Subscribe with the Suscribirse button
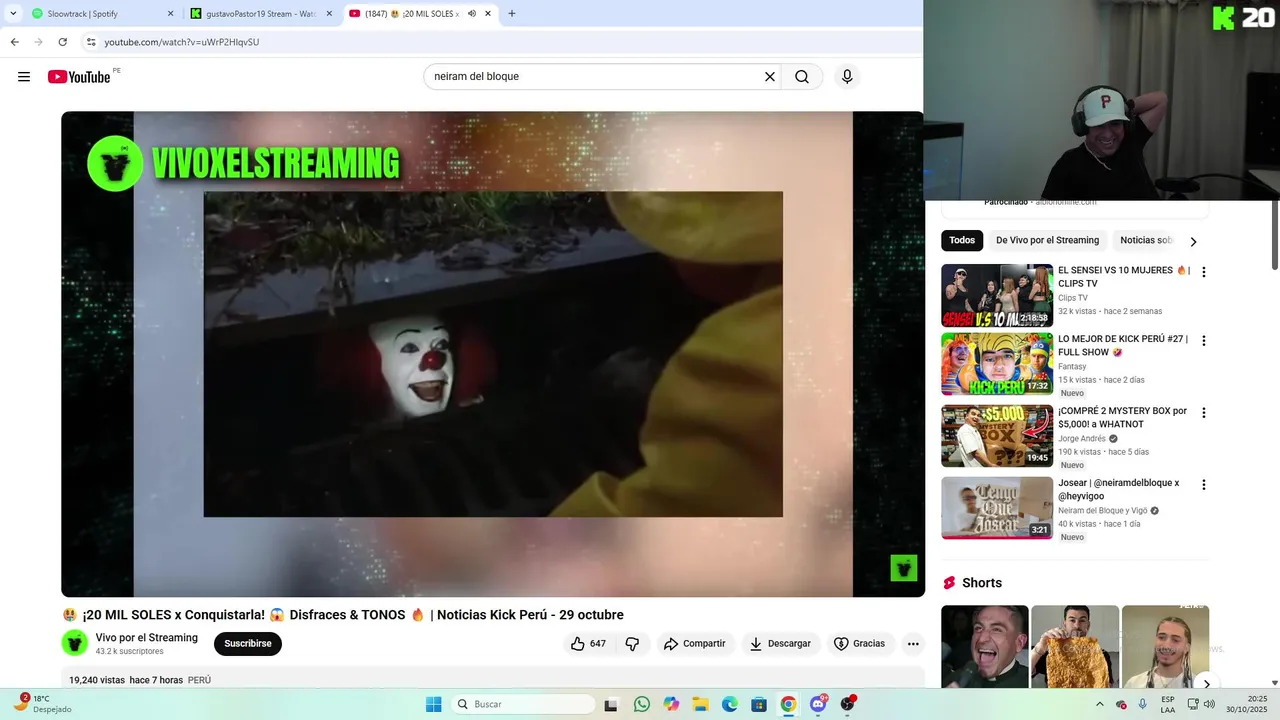The width and height of the screenshot is (1280, 720). [248, 644]
